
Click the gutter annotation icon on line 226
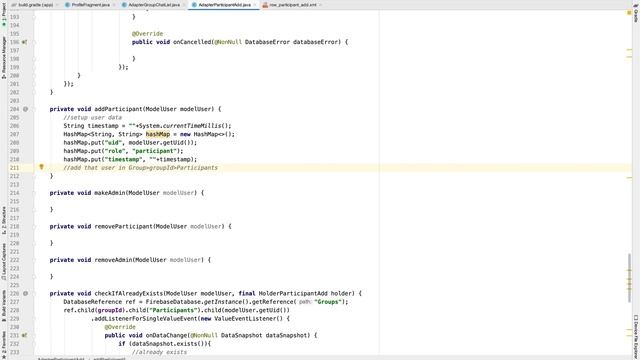click(x=25, y=293)
